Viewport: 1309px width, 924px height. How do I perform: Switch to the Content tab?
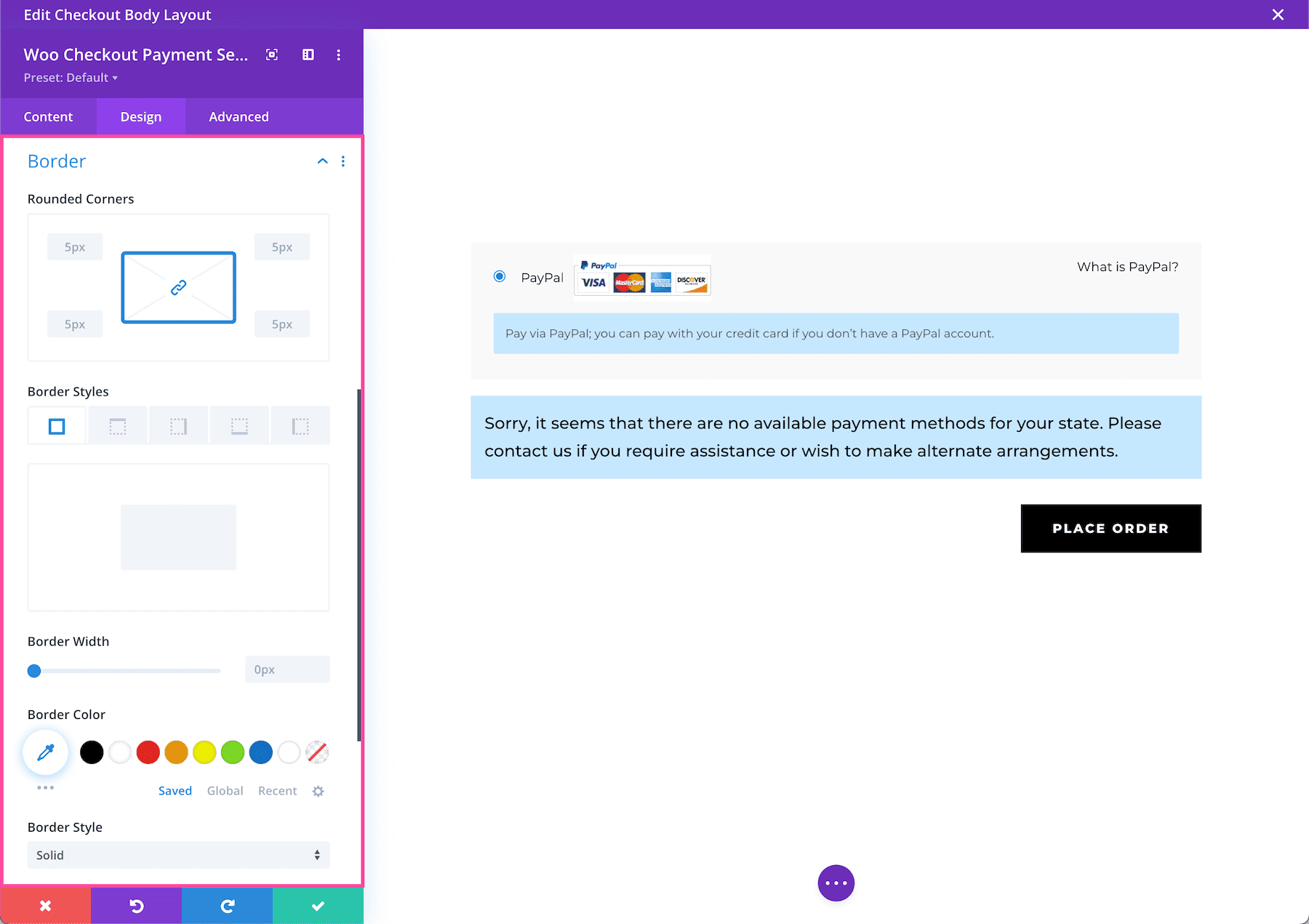point(48,116)
